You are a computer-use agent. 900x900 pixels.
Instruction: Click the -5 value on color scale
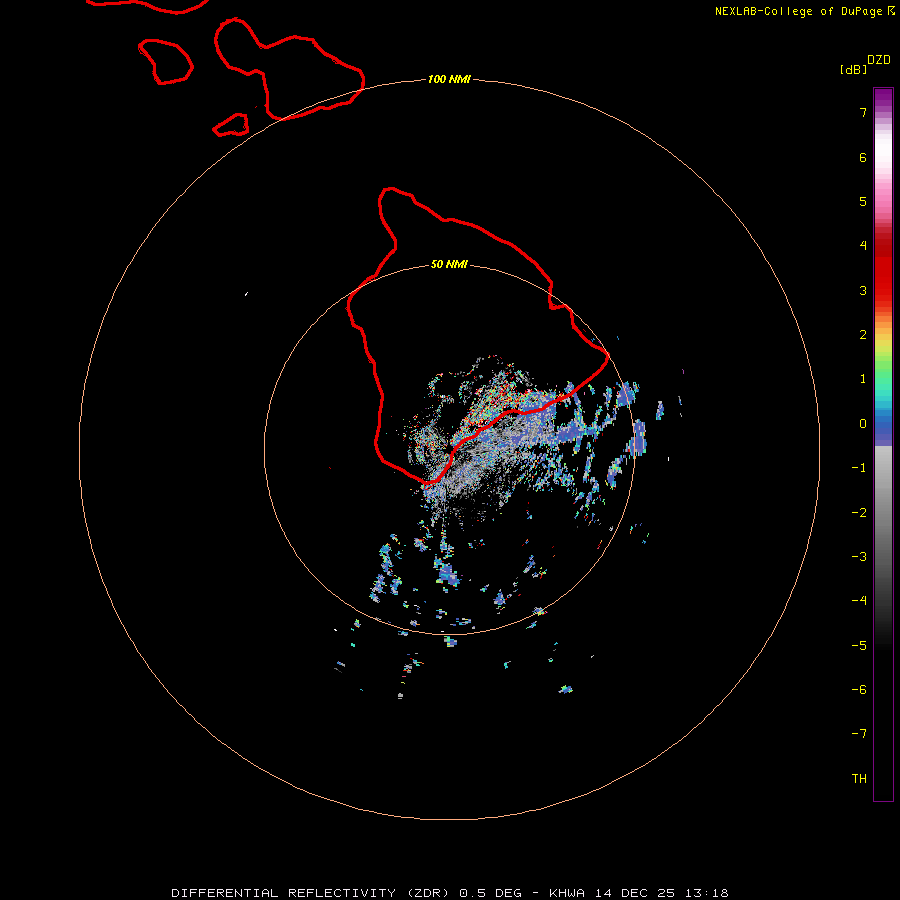(x=859, y=646)
